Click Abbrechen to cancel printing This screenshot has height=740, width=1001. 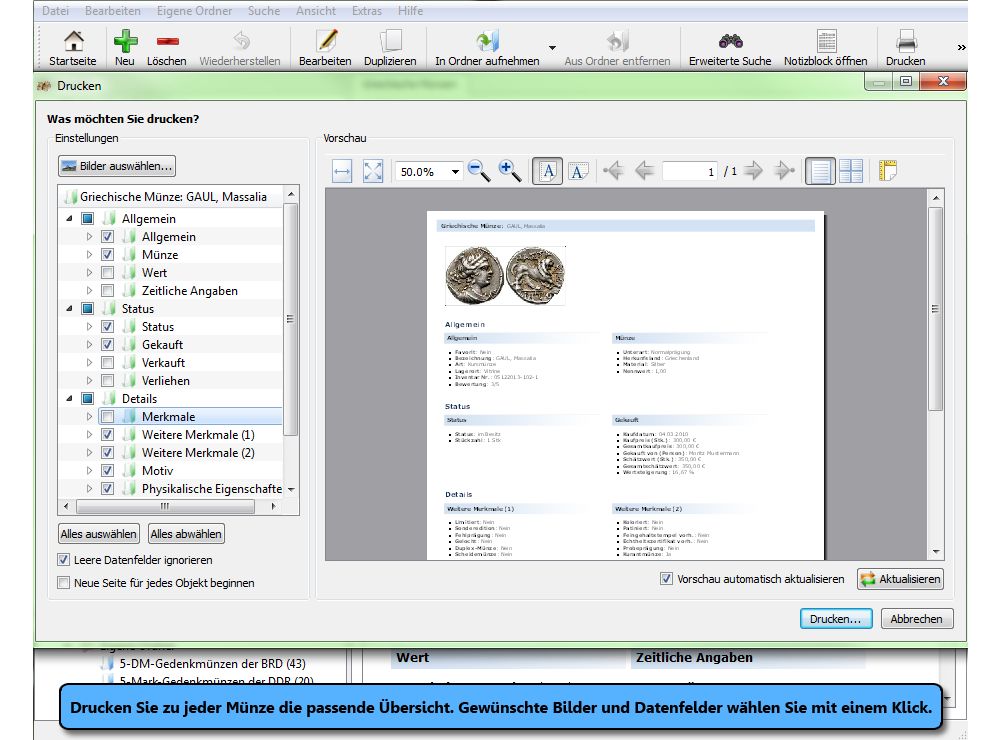coord(917,619)
